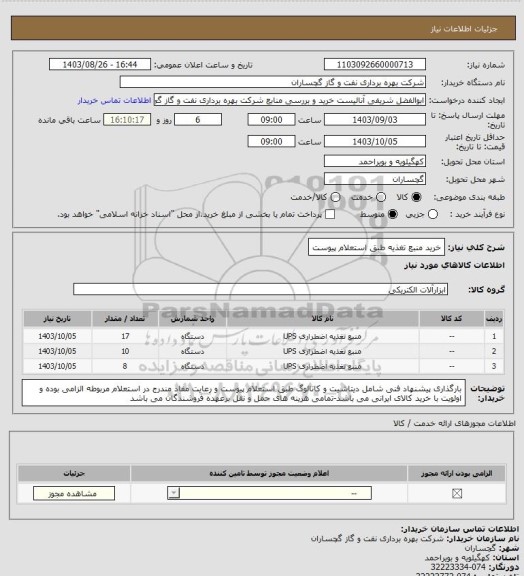Click the fax number 32223334-074
Screen dimensions: 524x576
point(458,567)
